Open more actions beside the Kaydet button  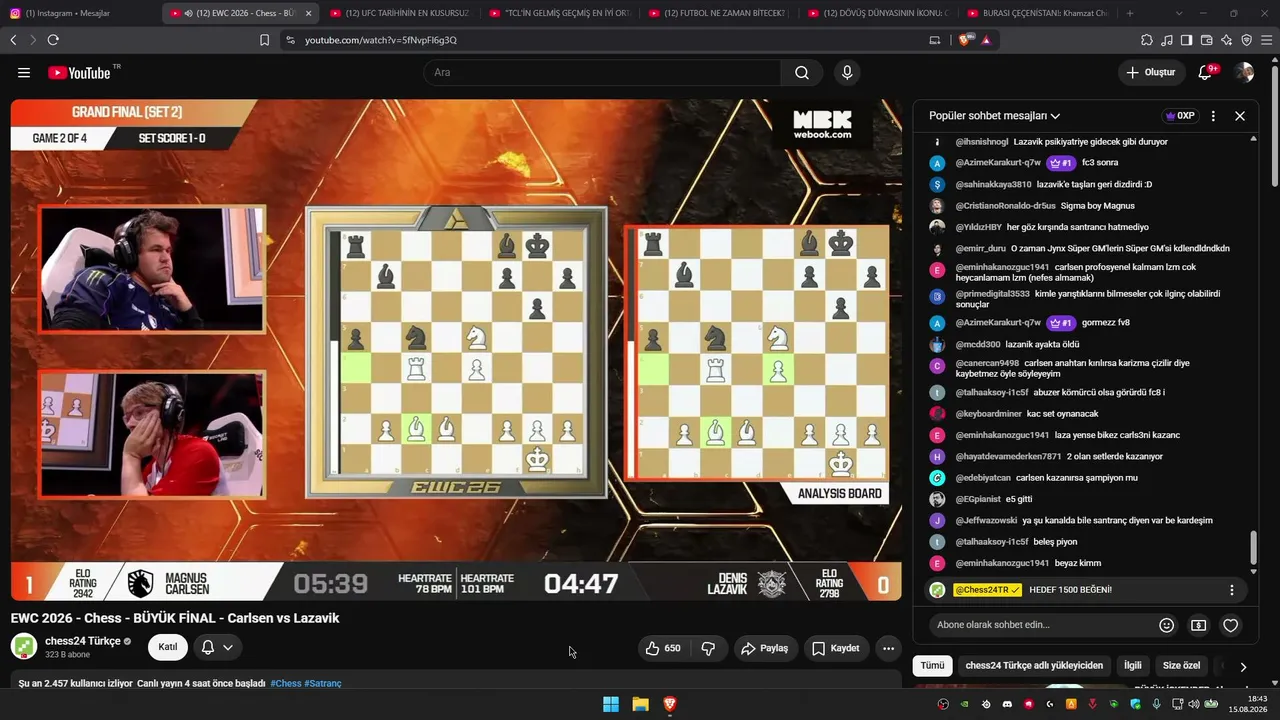click(888, 648)
